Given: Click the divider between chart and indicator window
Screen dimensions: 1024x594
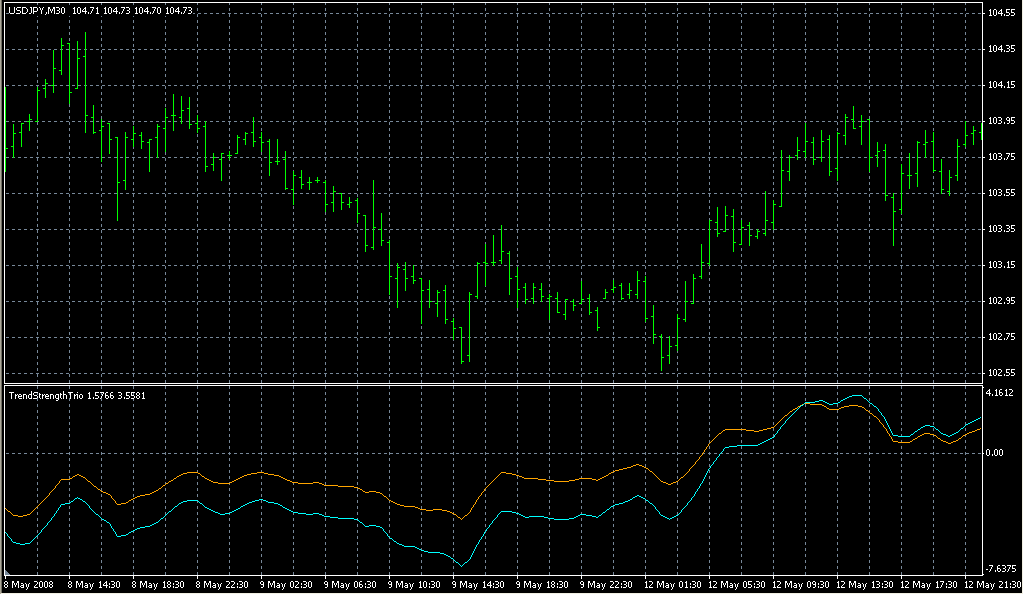Looking at the screenshot, I should [490, 382].
